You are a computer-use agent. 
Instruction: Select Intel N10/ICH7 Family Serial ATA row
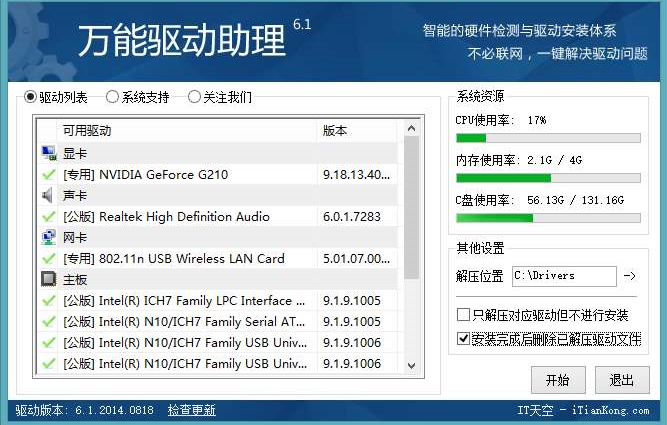[x=219, y=321]
